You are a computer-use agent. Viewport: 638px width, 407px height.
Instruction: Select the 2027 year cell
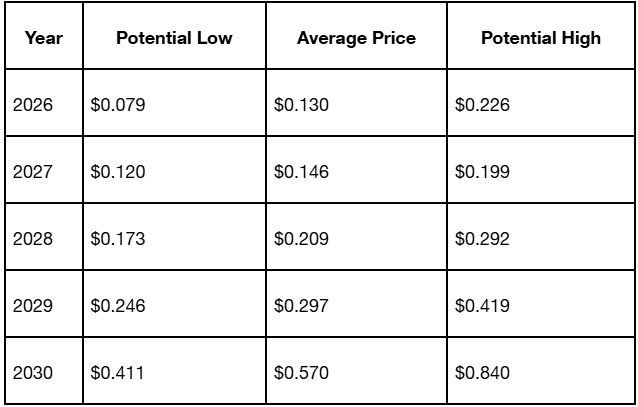click(x=44, y=170)
